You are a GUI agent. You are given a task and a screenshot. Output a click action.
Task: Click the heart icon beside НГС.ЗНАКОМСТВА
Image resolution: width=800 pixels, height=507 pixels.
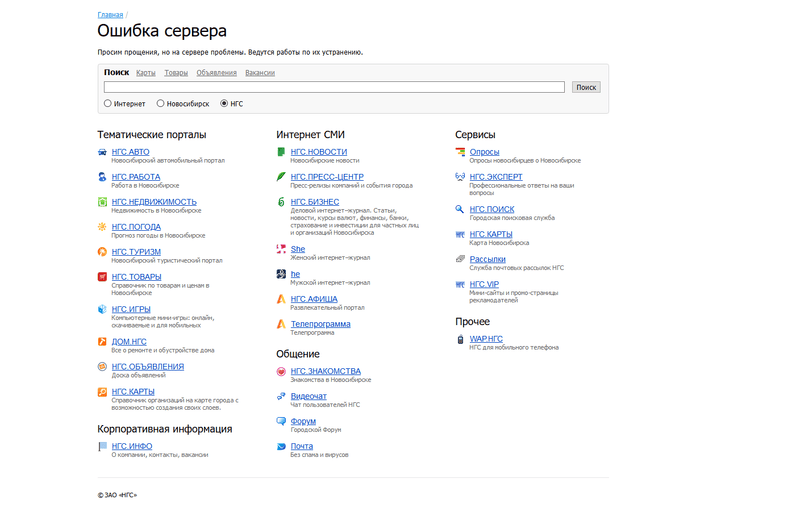(x=281, y=371)
